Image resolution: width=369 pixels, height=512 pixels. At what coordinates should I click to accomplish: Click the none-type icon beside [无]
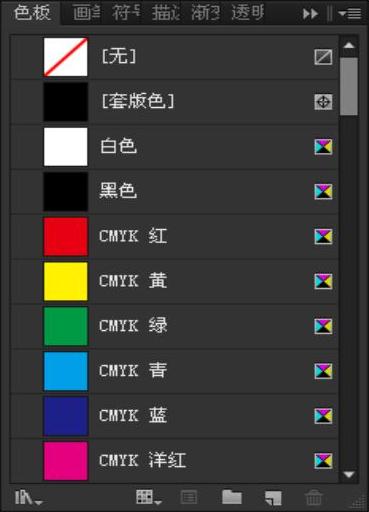(x=323, y=57)
